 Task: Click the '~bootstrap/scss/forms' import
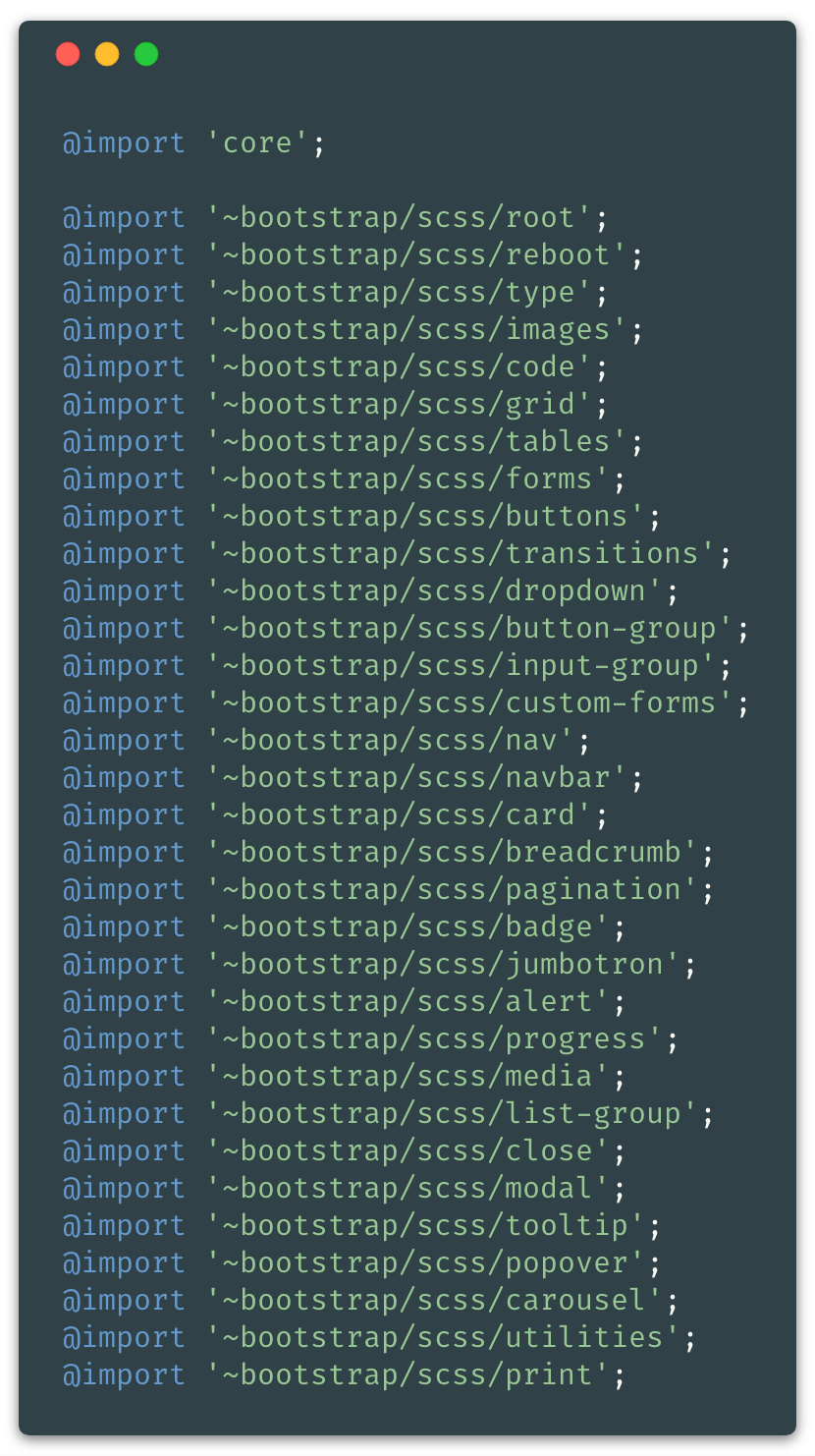(345, 479)
